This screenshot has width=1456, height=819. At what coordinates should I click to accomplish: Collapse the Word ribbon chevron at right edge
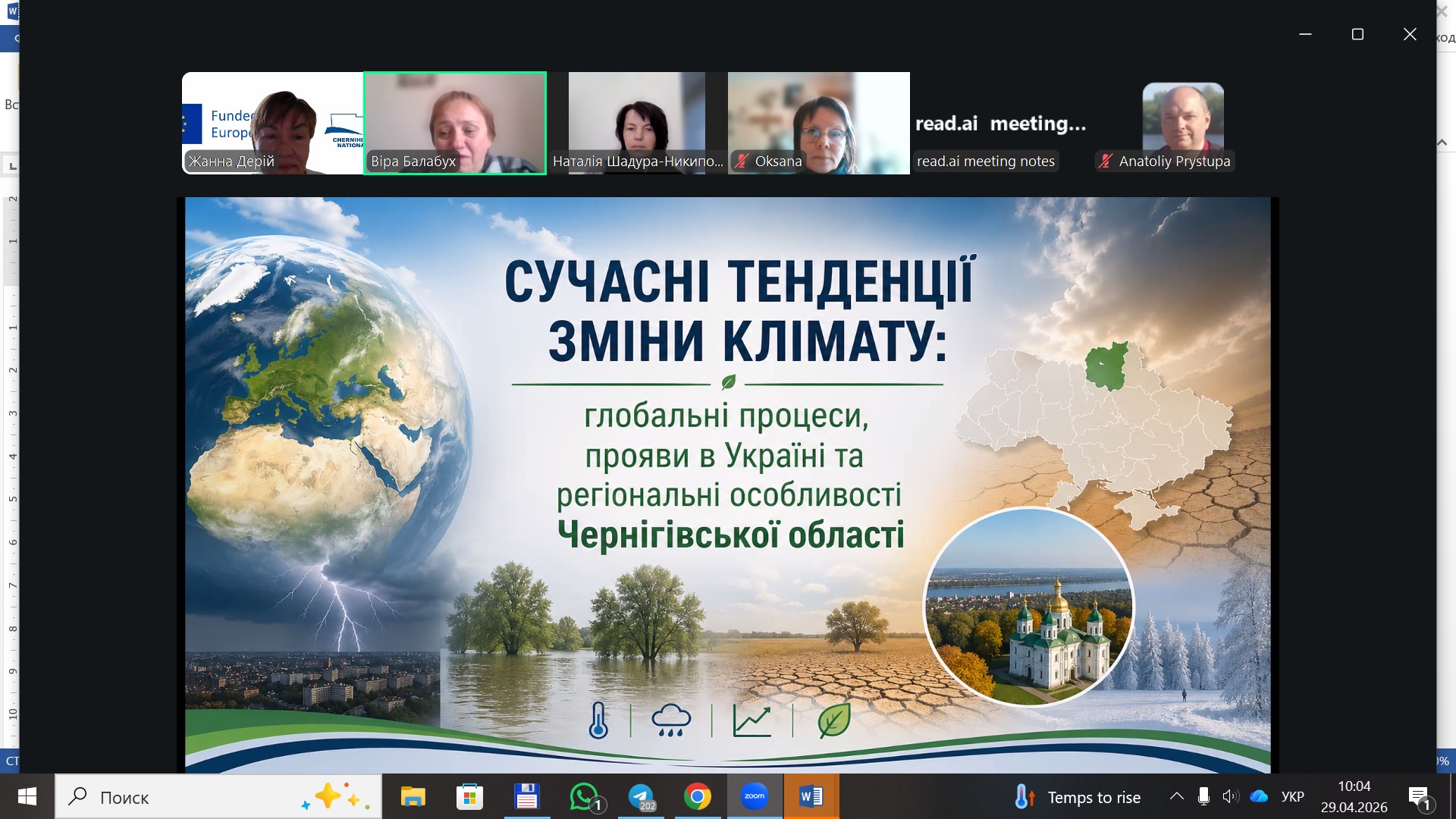tap(1442, 142)
